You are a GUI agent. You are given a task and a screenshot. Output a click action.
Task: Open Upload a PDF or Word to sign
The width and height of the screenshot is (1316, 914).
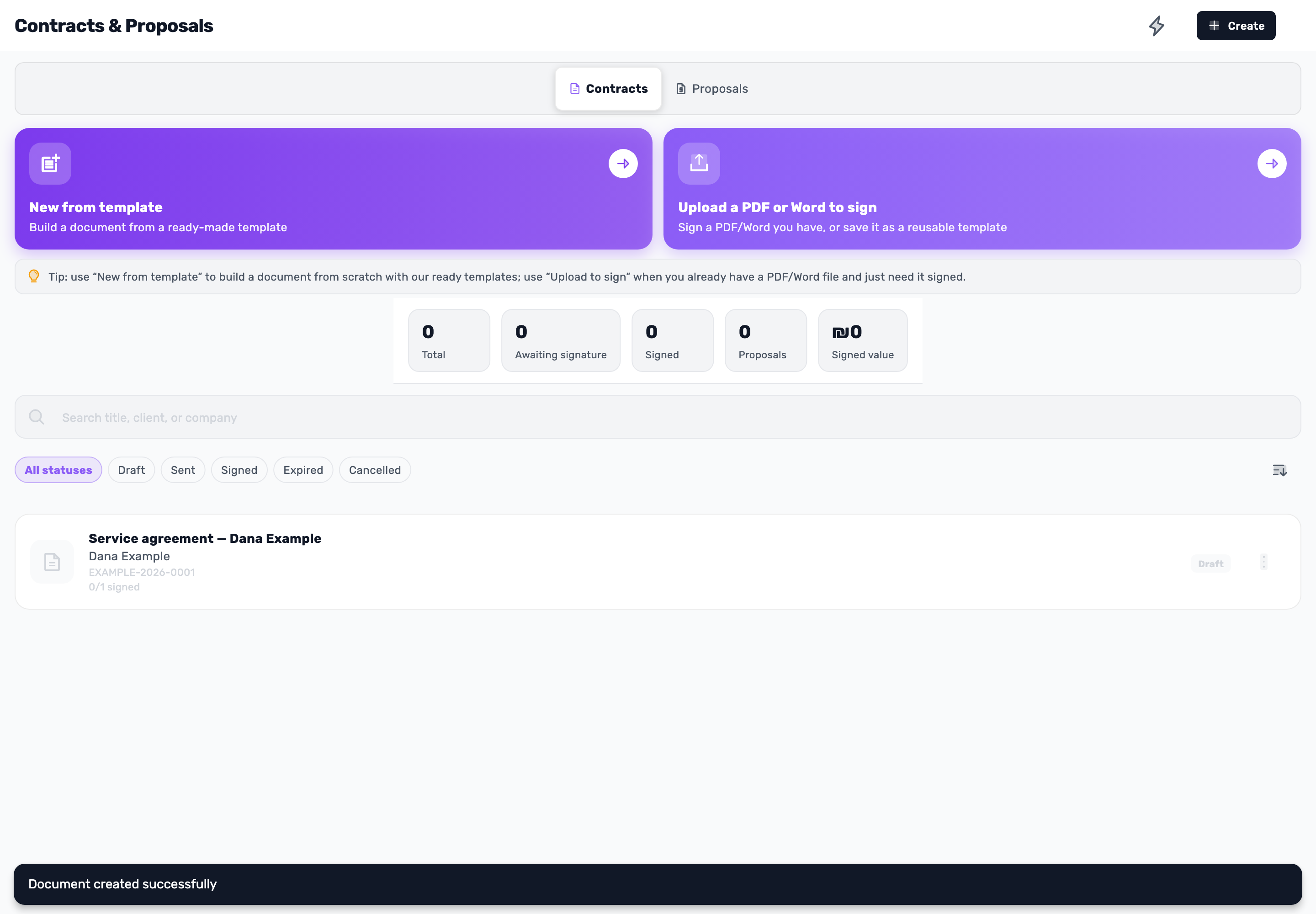click(777, 207)
